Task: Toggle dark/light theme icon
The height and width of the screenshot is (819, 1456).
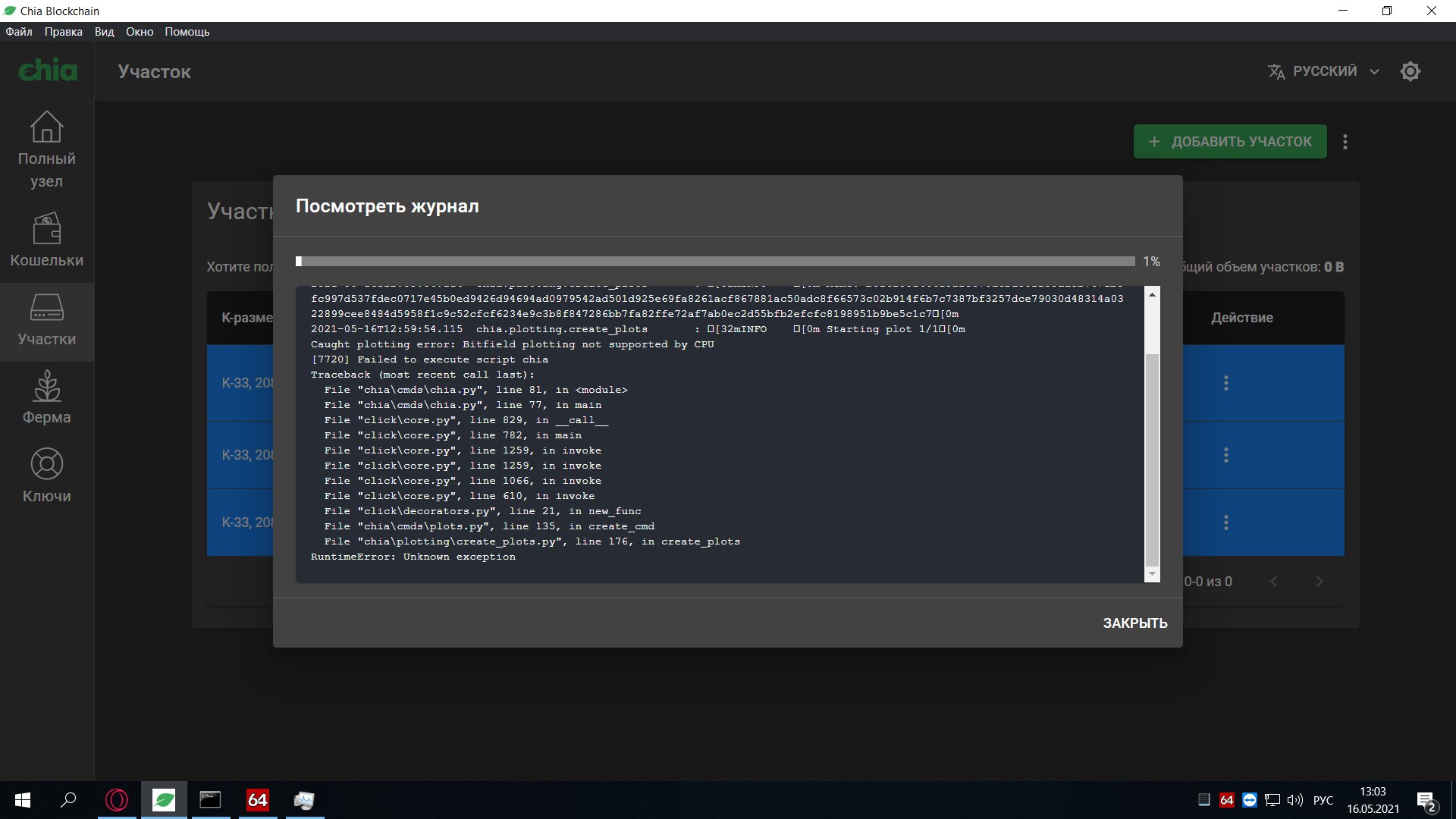Action: [1410, 71]
